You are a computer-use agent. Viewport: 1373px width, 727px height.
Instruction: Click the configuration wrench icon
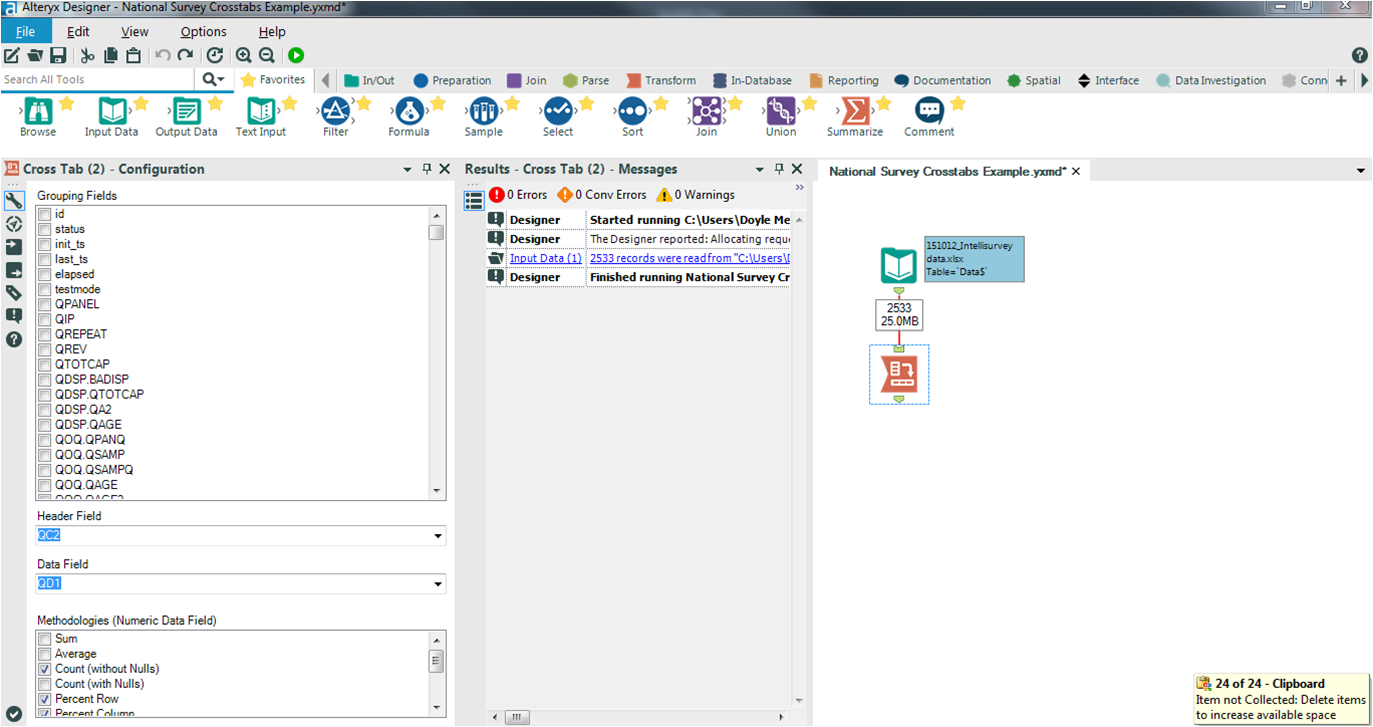[14, 201]
